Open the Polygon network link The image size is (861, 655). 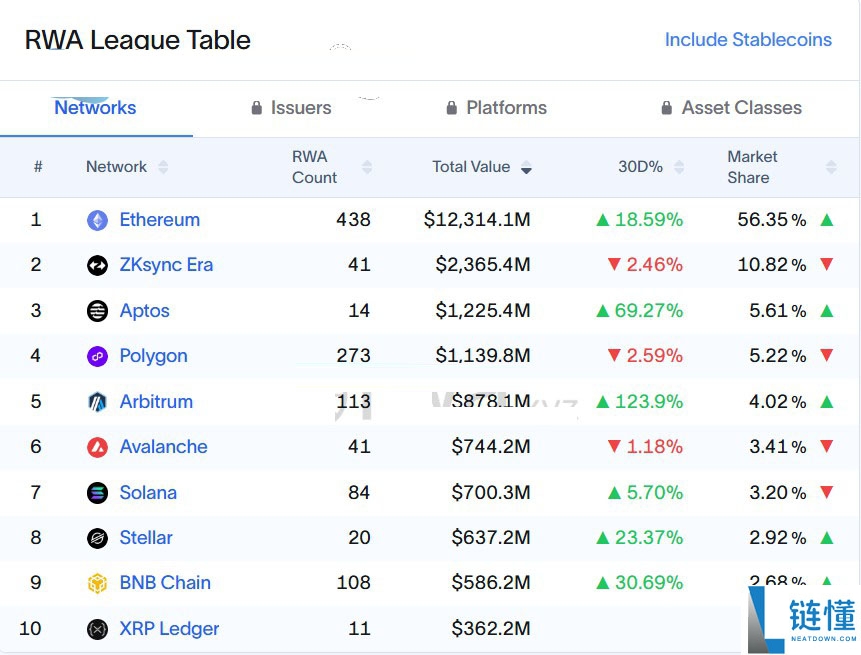pyautogui.click(x=154, y=356)
